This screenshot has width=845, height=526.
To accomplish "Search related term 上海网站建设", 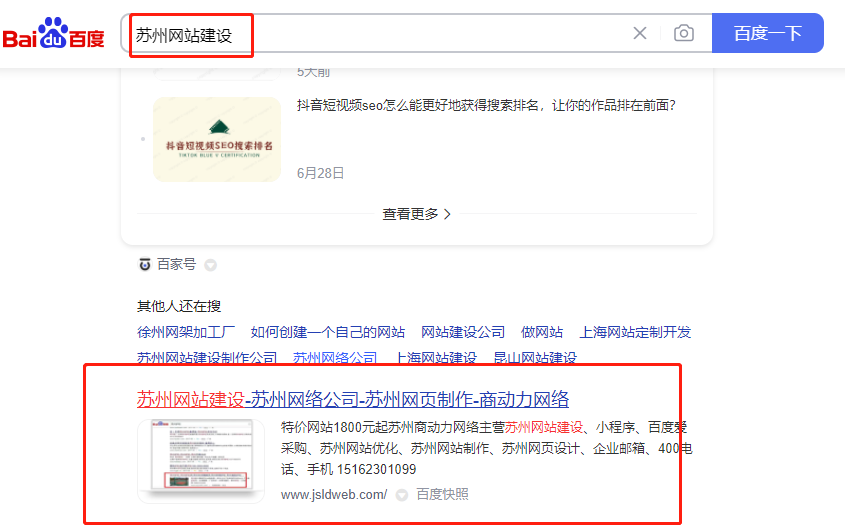I will pyautogui.click(x=436, y=358).
